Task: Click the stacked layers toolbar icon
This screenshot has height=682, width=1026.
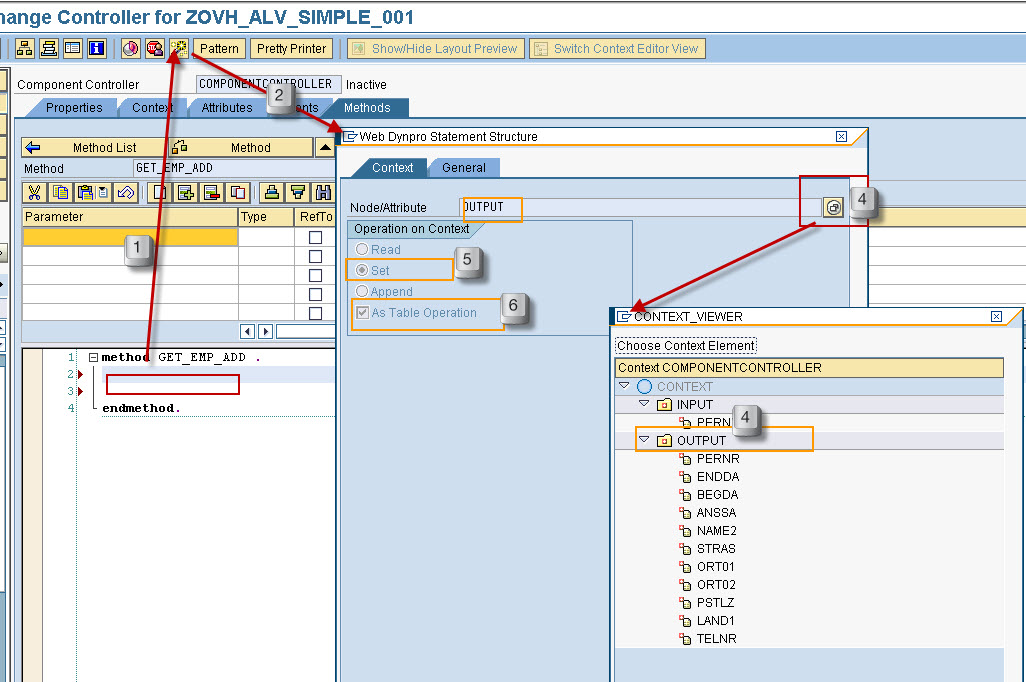Action: point(49,48)
